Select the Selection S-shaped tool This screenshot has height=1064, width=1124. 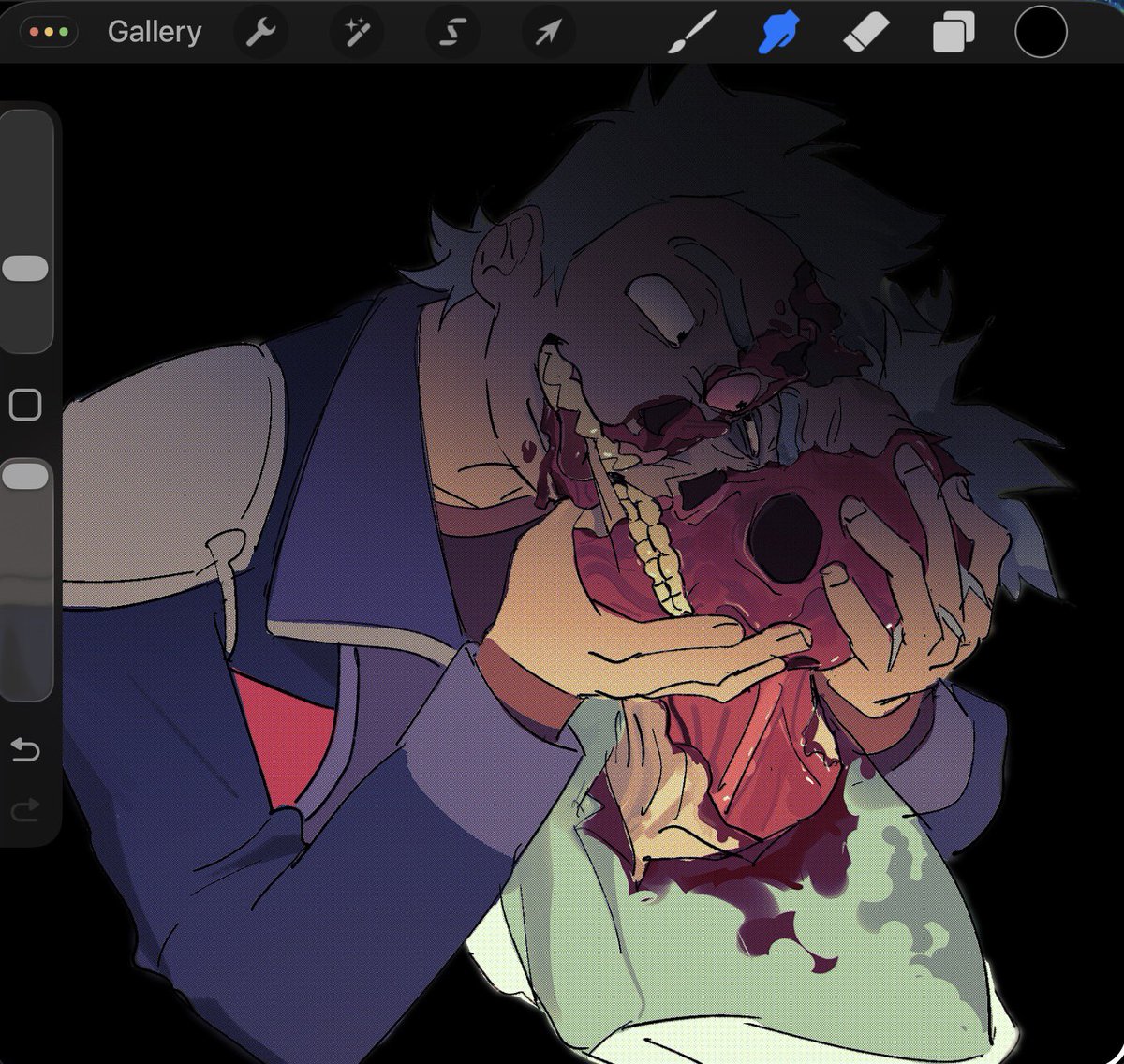pos(453,33)
